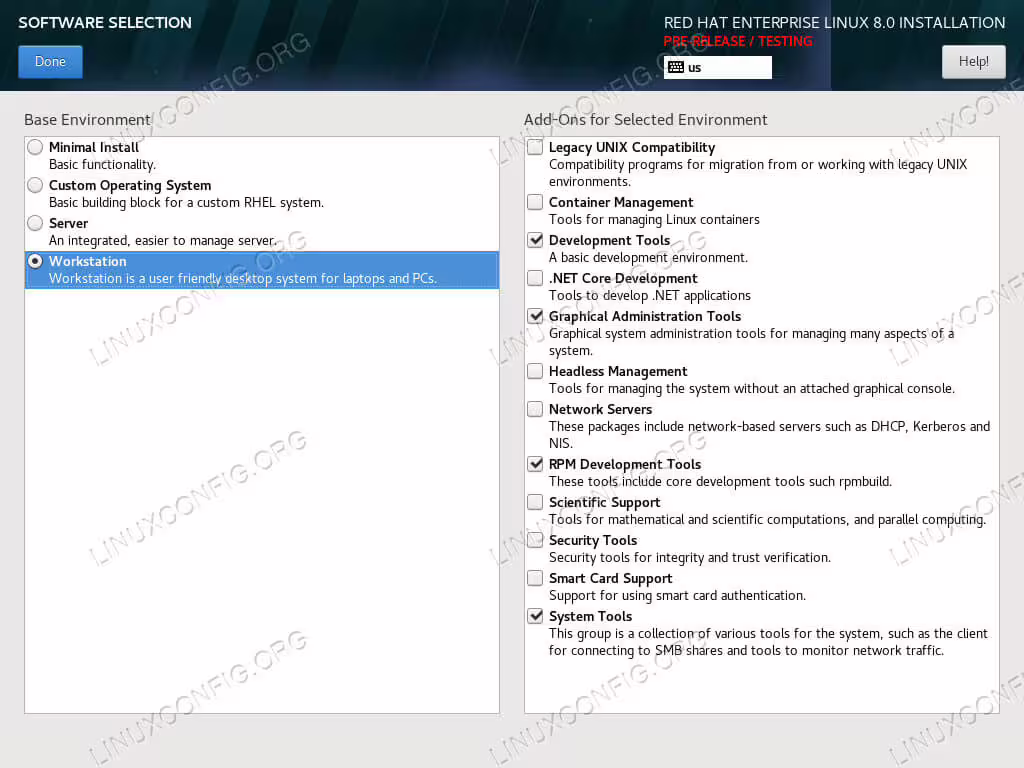The image size is (1024, 768).
Task: Click the 'Workstation is a user friendly desktop' description
Action: pos(242,279)
